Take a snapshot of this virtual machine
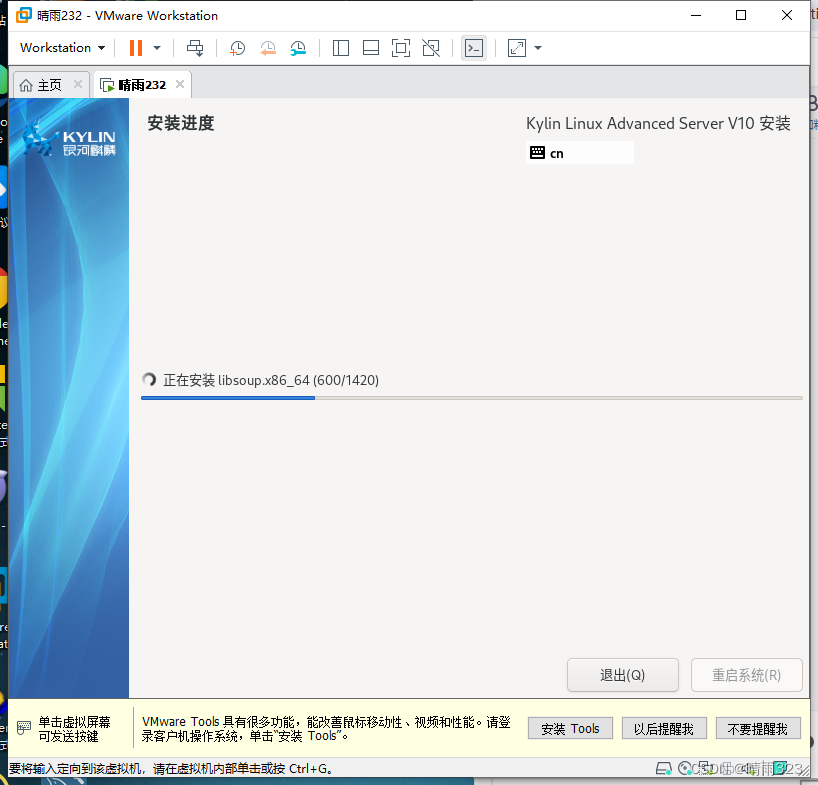818x785 pixels. [237, 48]
